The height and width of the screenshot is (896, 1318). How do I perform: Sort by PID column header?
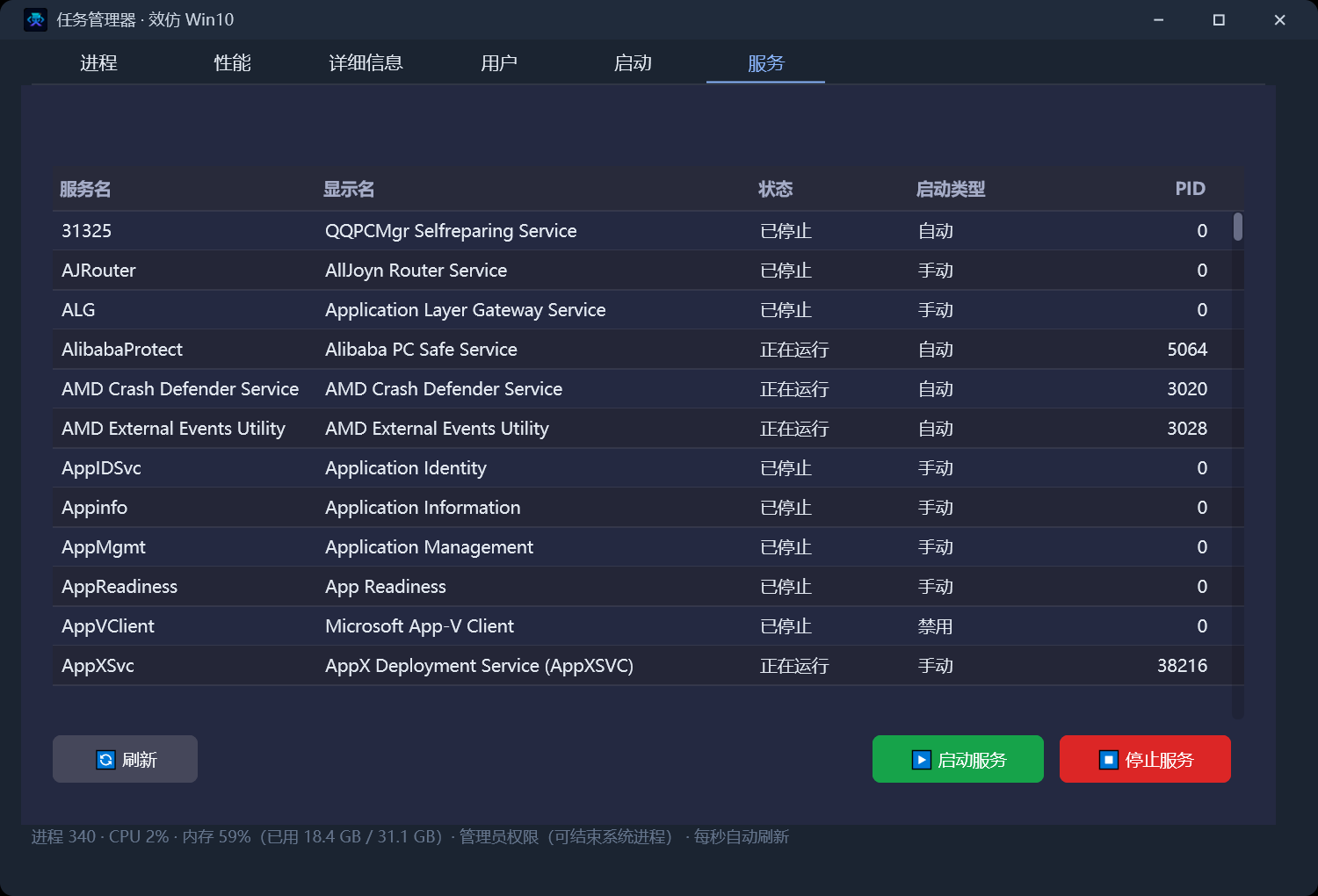[1191, 189]
